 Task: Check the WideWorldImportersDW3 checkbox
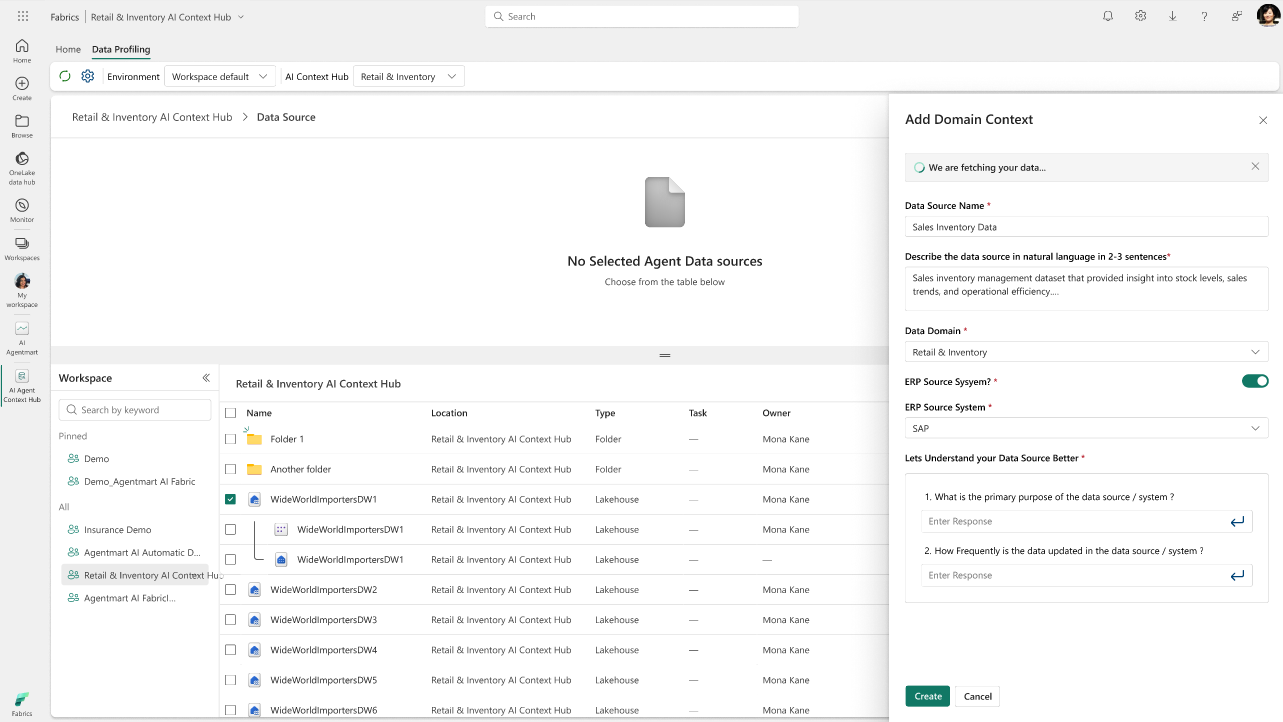(x=231, y=620)
